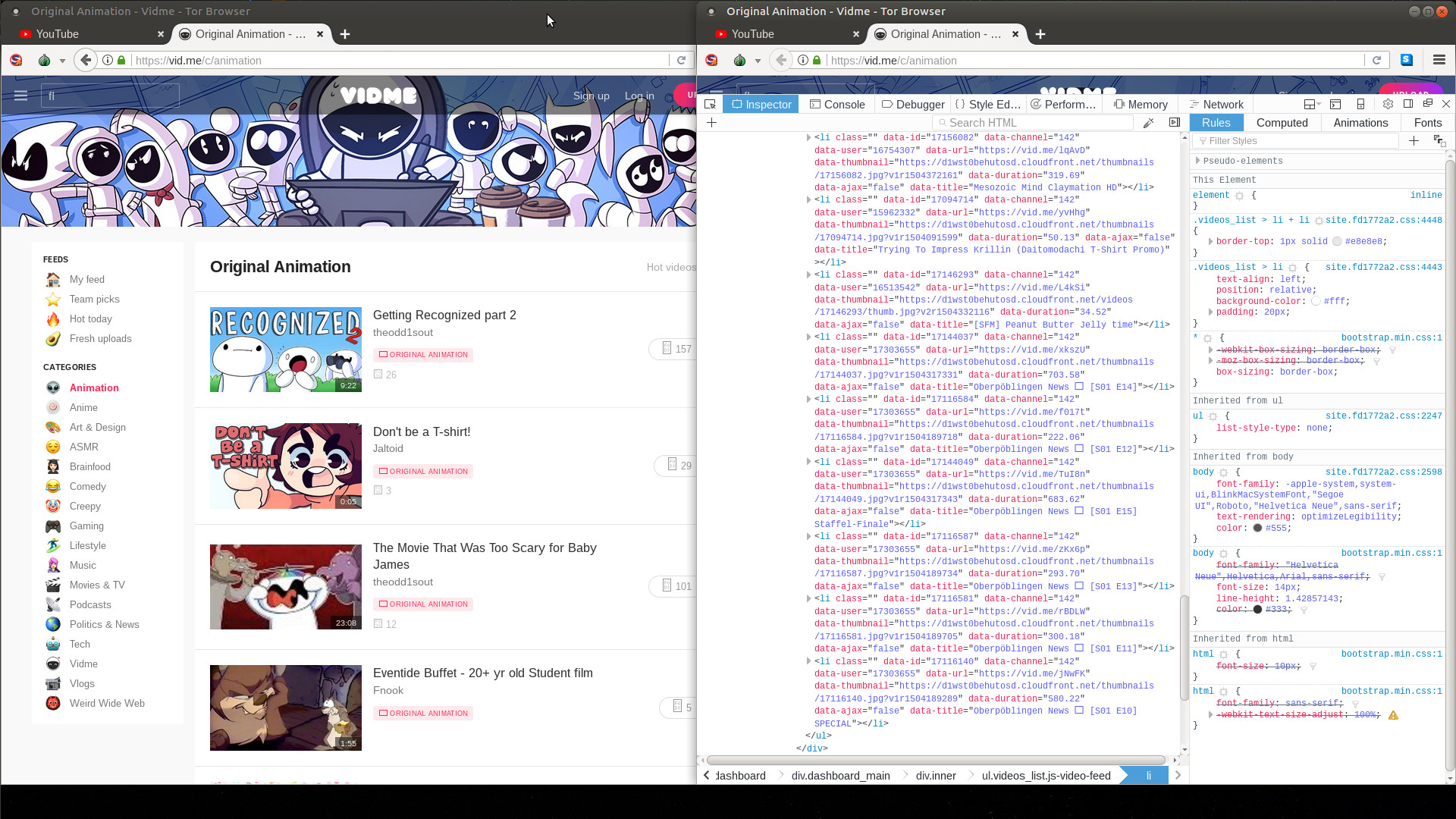Expand the Pseudo-elements section
Screen dimensions: 1456x819
(1197, 161)
